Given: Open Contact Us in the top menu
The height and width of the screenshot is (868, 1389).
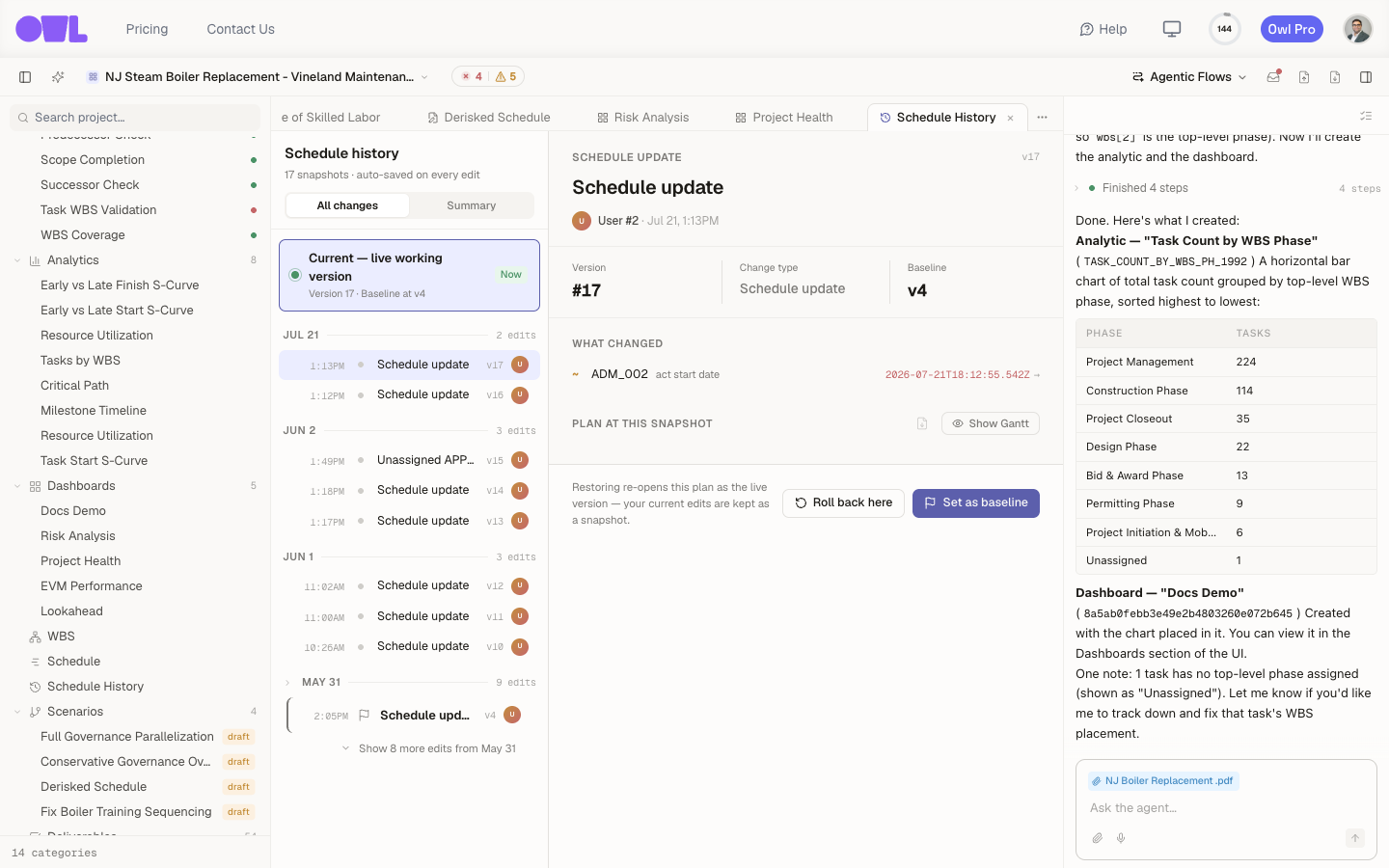Looking at the screenshot, I should click(x=240, y=29).
